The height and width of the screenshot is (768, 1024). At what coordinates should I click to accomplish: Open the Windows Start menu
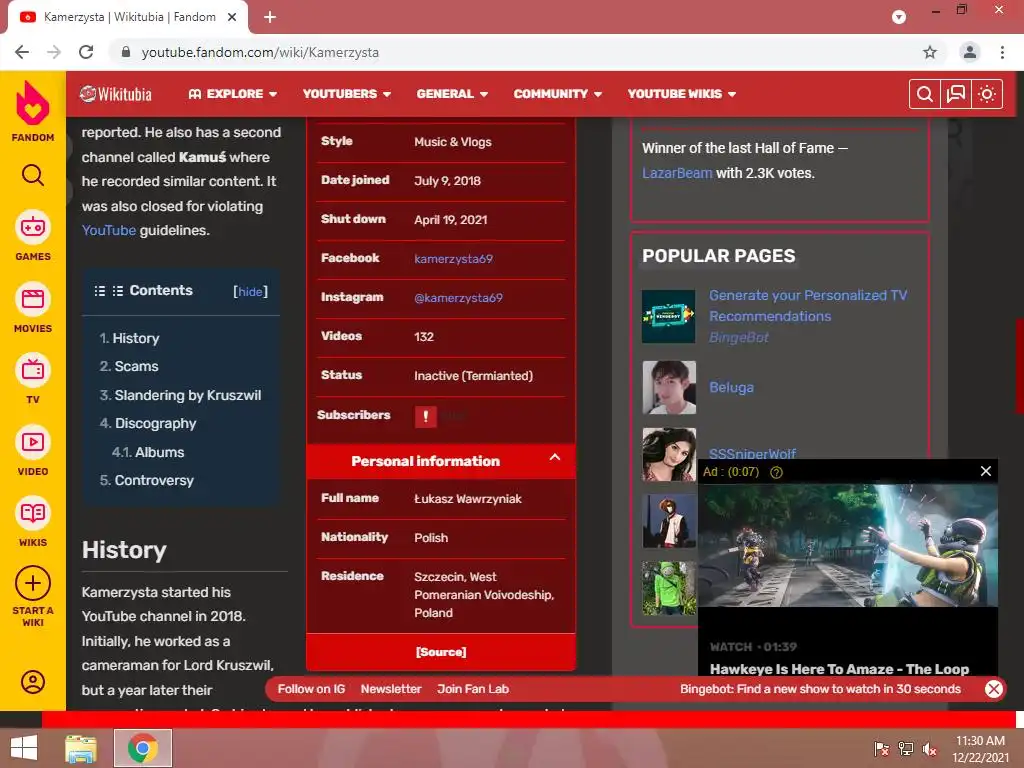tap(24, 748)
